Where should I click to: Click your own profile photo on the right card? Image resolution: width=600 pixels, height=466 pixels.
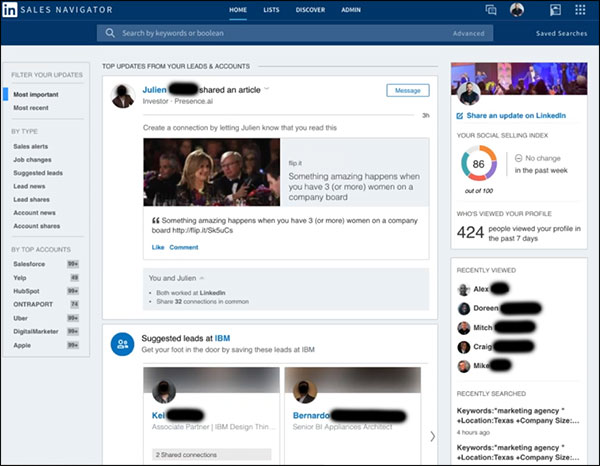[469, 93]
